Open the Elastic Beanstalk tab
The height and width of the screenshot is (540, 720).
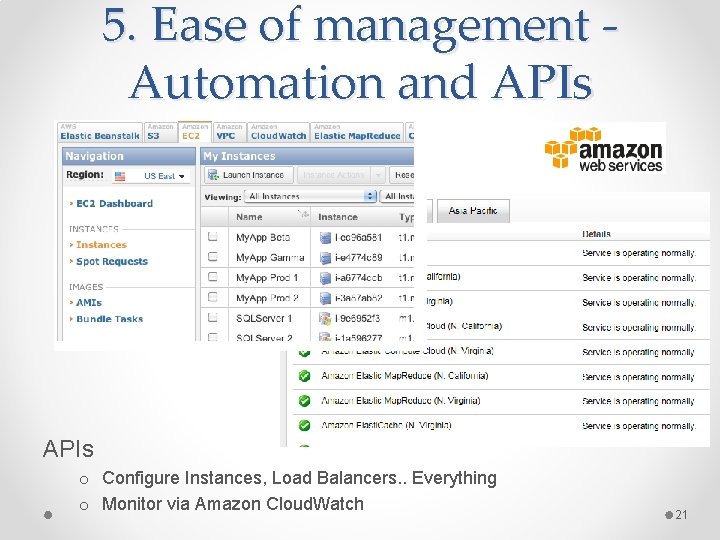[x=100, y=132]
